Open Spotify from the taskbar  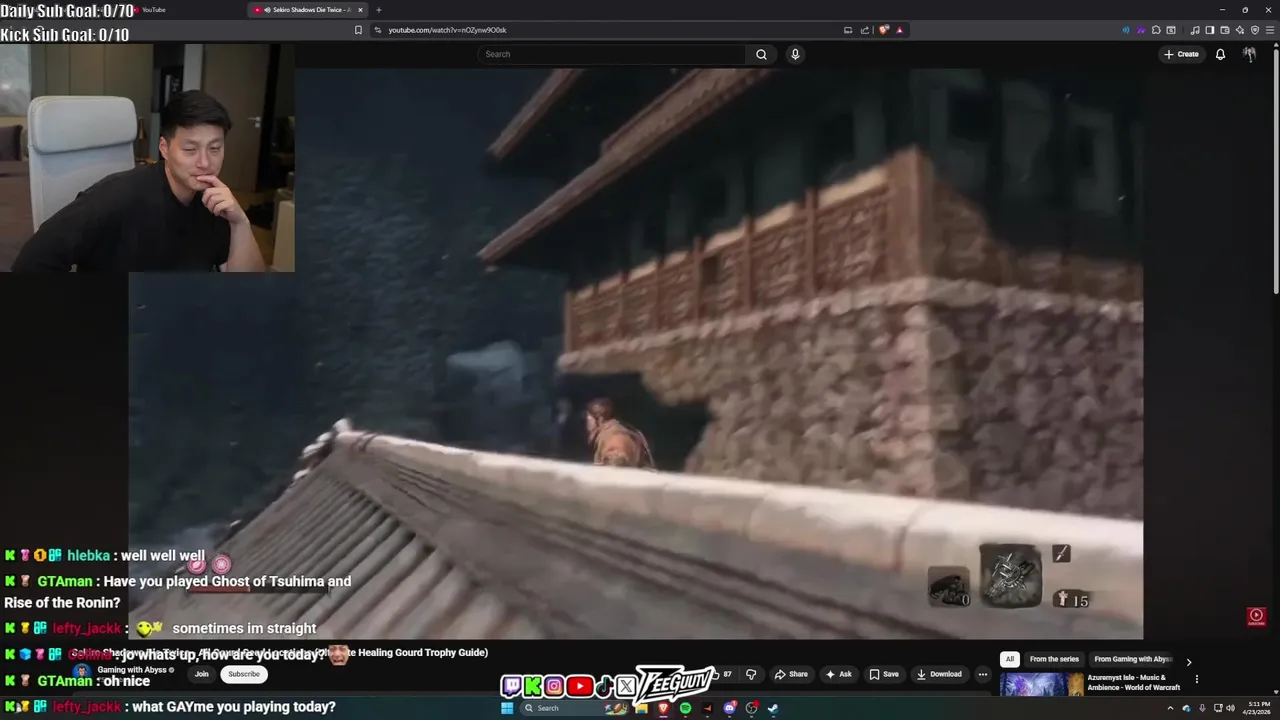tap(685, 708)
